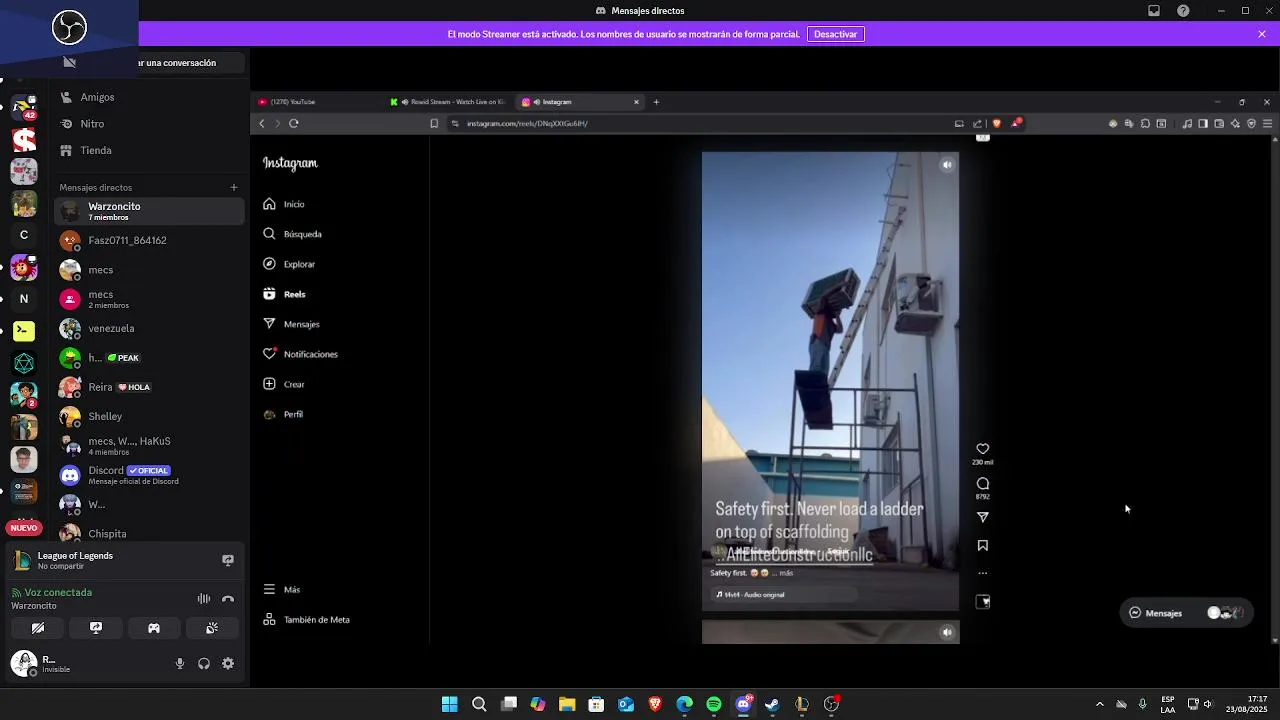Click the Desactivar button in Streamer banner

point(835,34)
